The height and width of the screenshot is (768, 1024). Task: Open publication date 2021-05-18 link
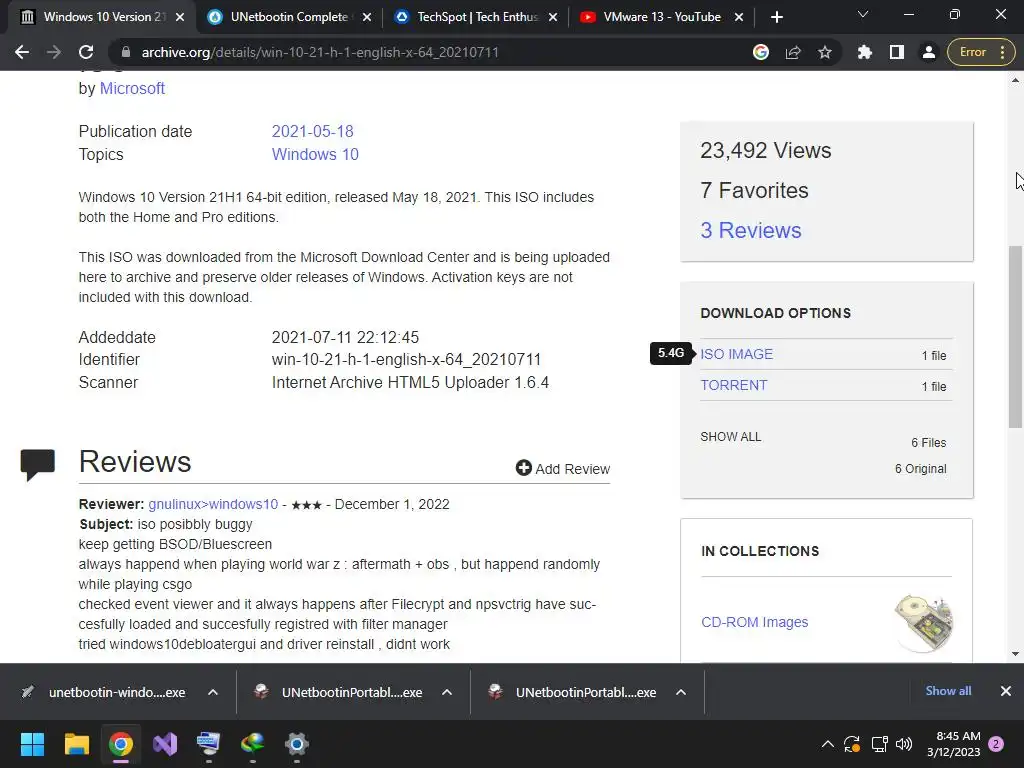[312, 131]
